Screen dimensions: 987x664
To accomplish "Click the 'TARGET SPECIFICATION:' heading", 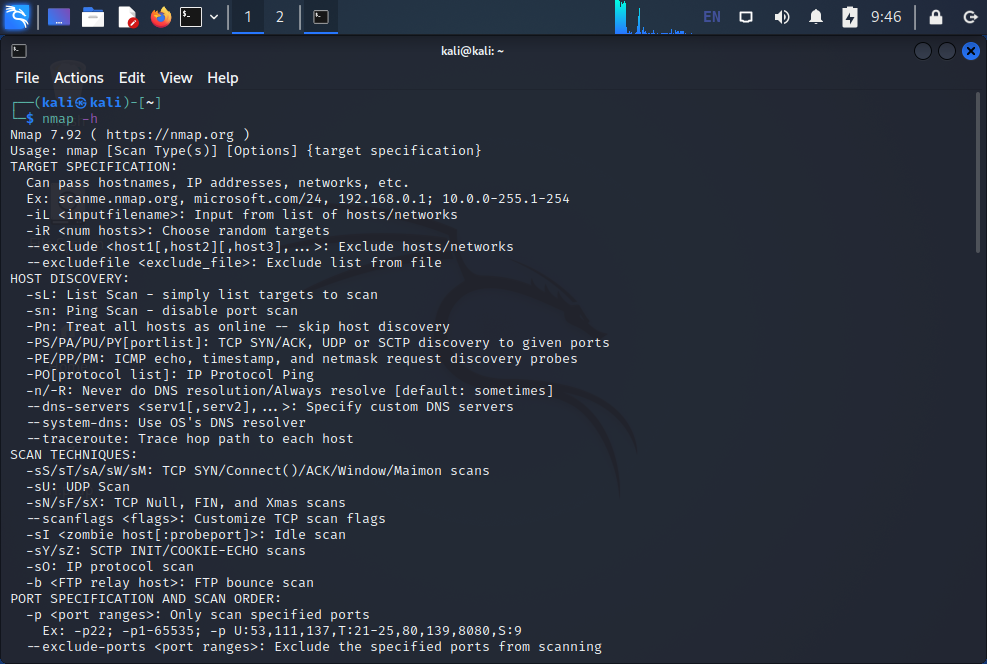I will [x=94, y=167].
